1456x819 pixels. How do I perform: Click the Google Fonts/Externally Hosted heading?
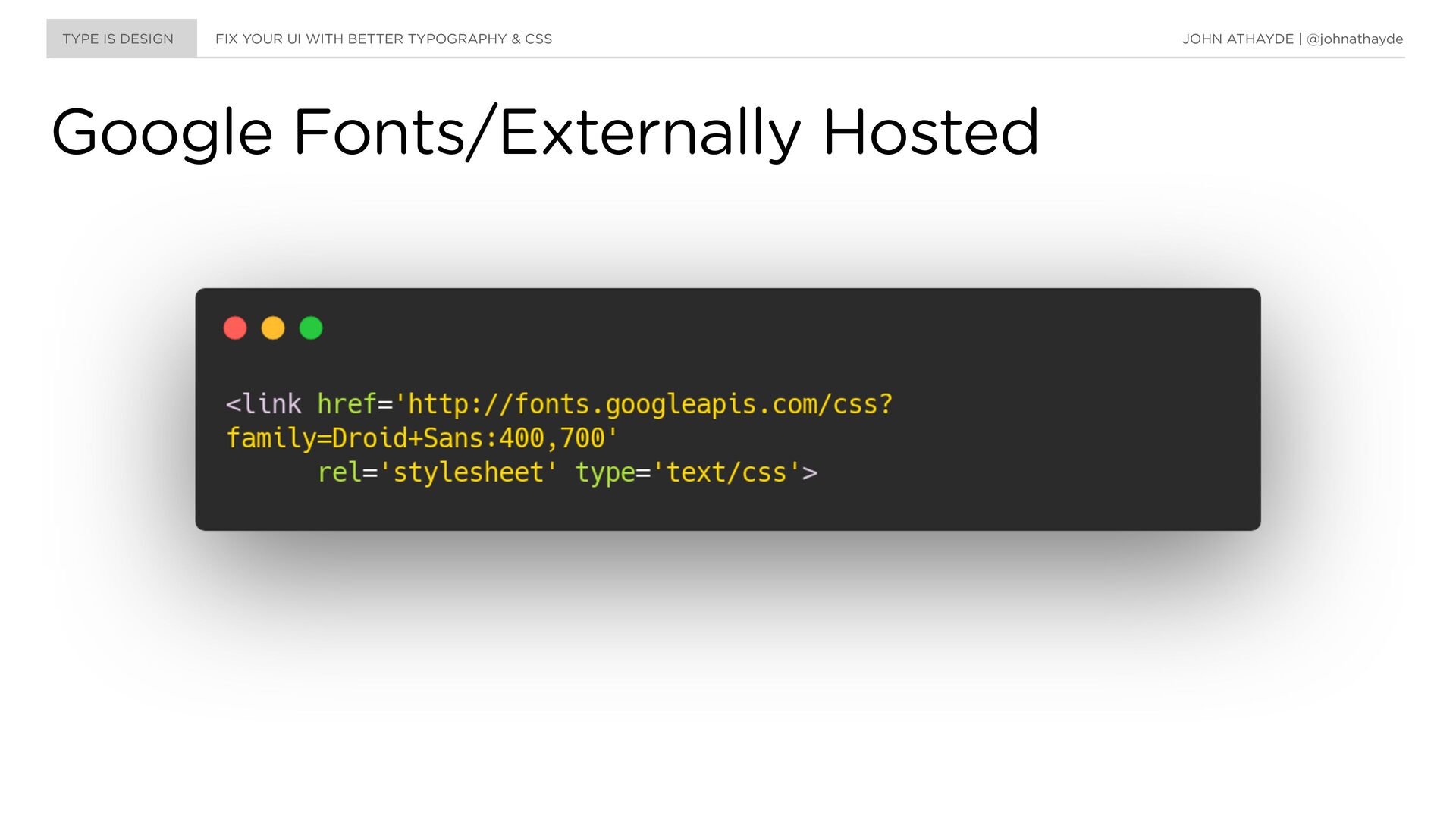pyautogui.click(x=545, y=133)
